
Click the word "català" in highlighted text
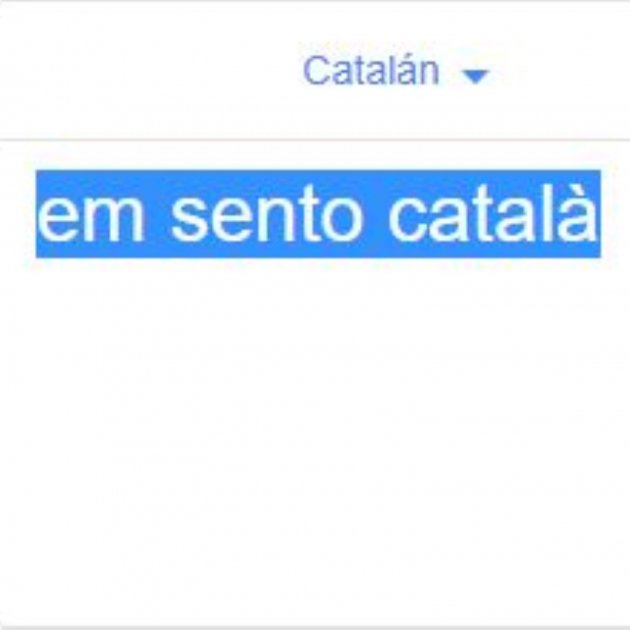(493, 211)
